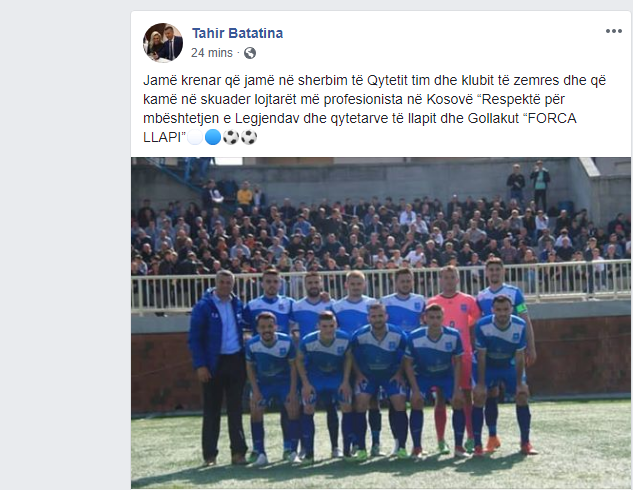Click the man in the blue jacket
Image resolution: width=633 pixels, height=490 pixels.
pyautogui.click(x=218, y=365)
